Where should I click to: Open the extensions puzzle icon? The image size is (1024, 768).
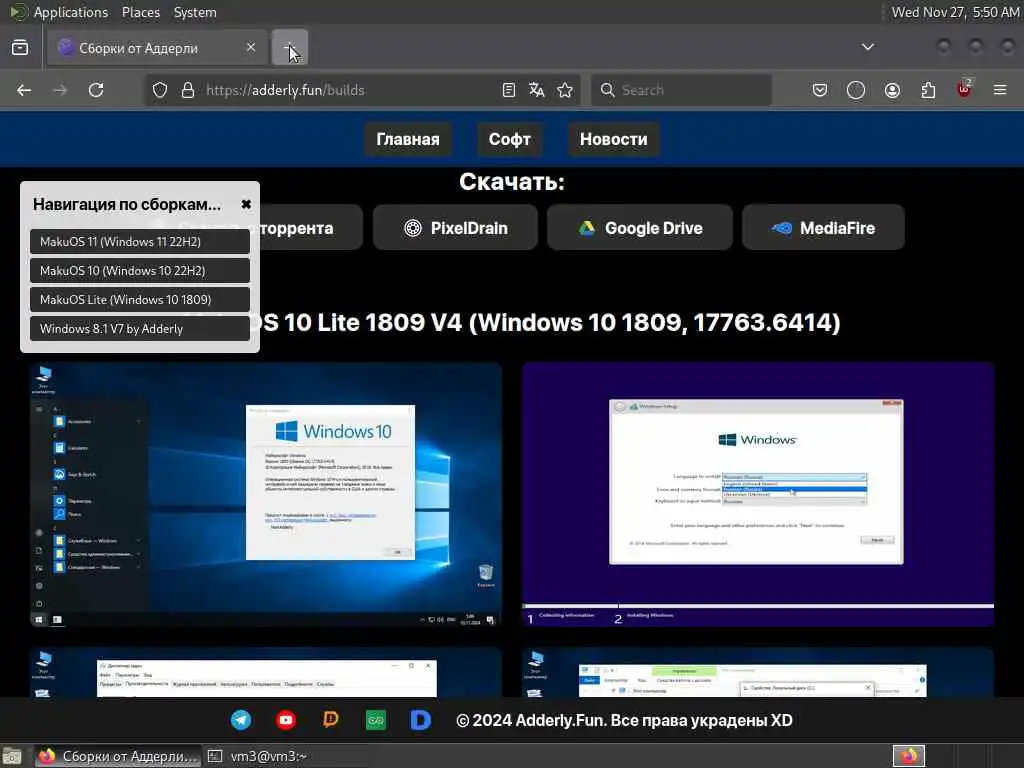[x=928, y=90]
